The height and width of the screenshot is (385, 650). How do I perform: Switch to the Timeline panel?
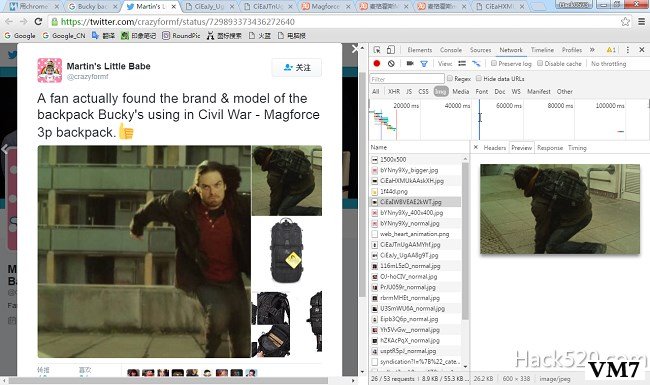click(x=542, y=50)
